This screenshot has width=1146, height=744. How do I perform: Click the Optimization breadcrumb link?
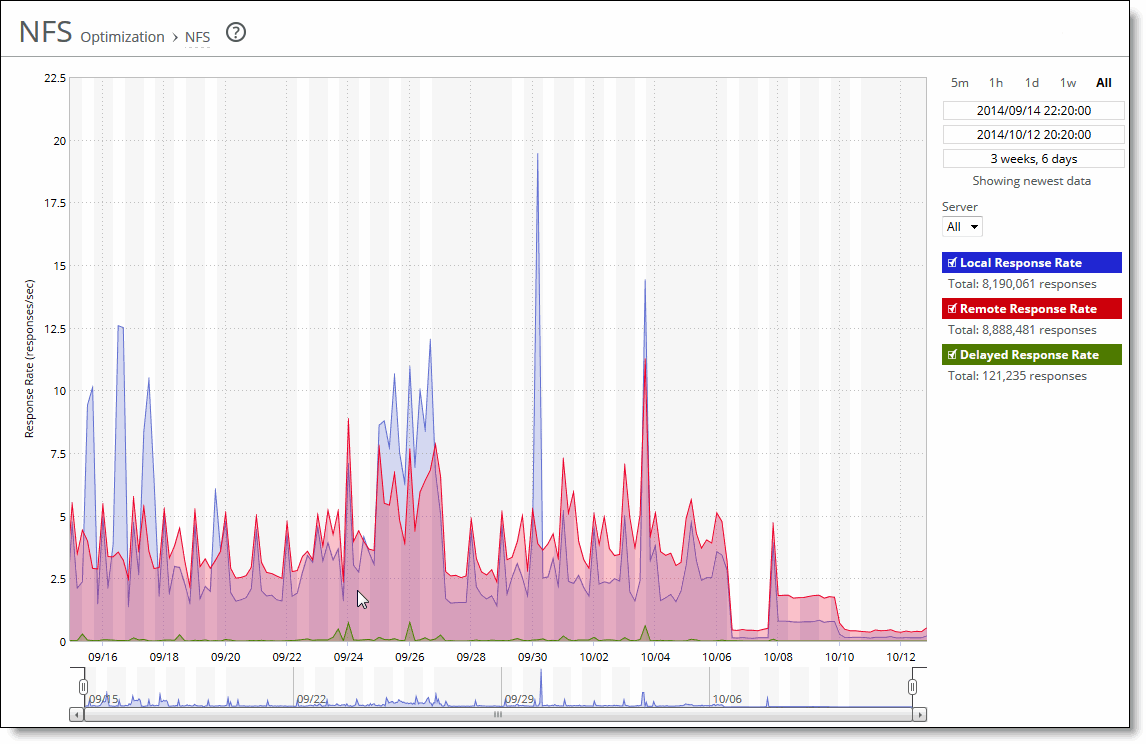click(x=122, y=37)
